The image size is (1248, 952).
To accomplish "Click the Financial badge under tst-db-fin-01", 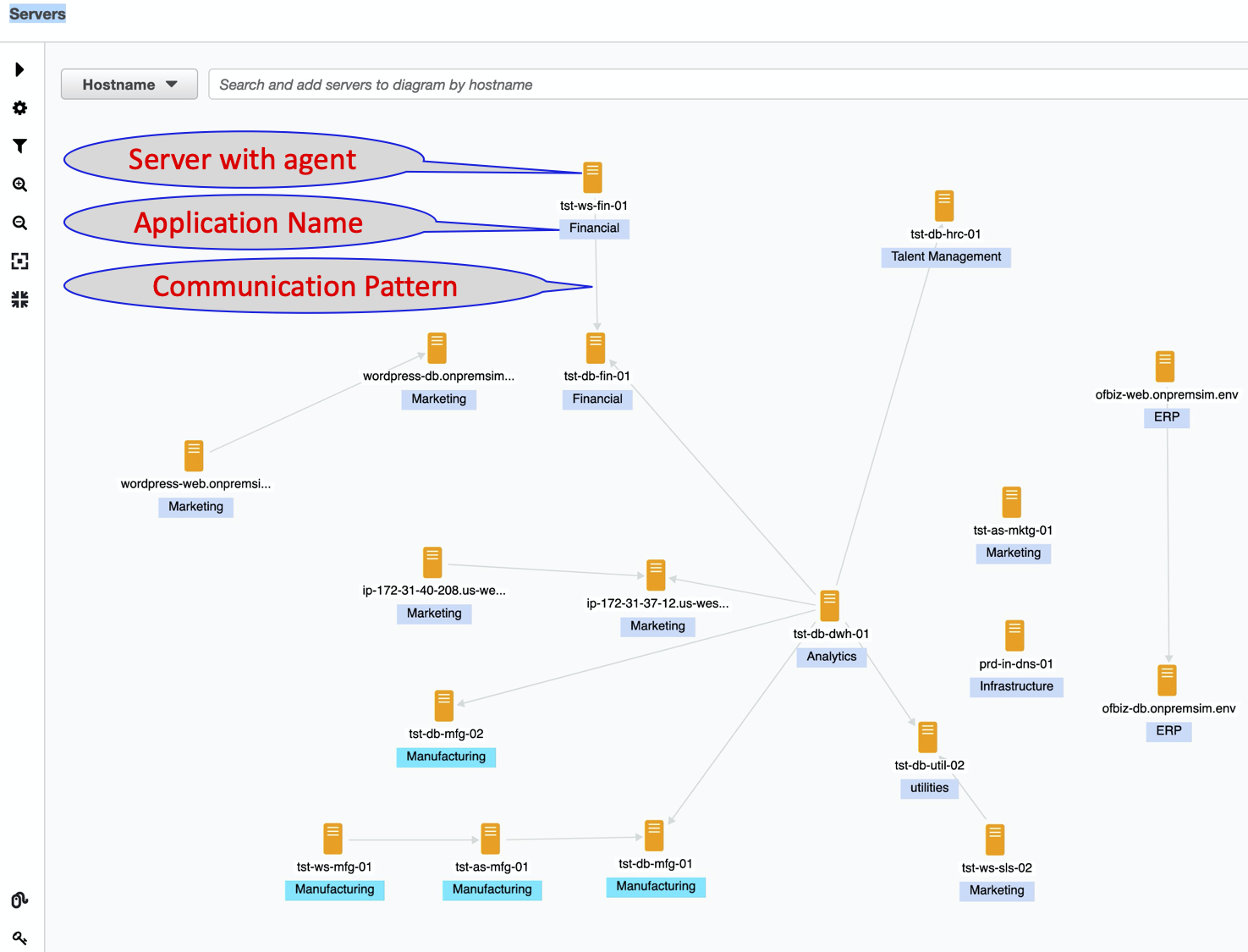I will pyautogui.click(x=597, y=399).
